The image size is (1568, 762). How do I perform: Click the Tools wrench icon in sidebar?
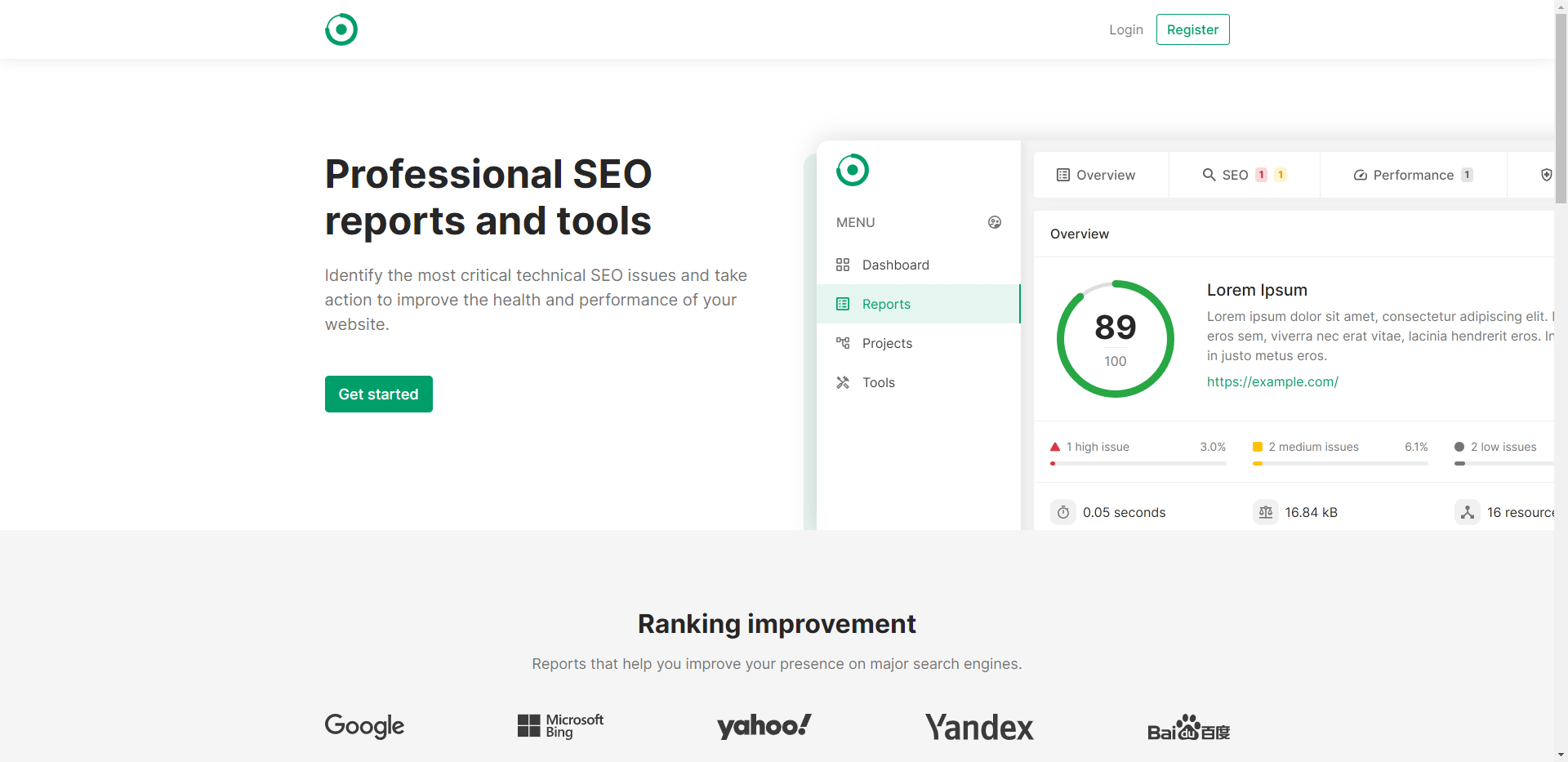843,382
